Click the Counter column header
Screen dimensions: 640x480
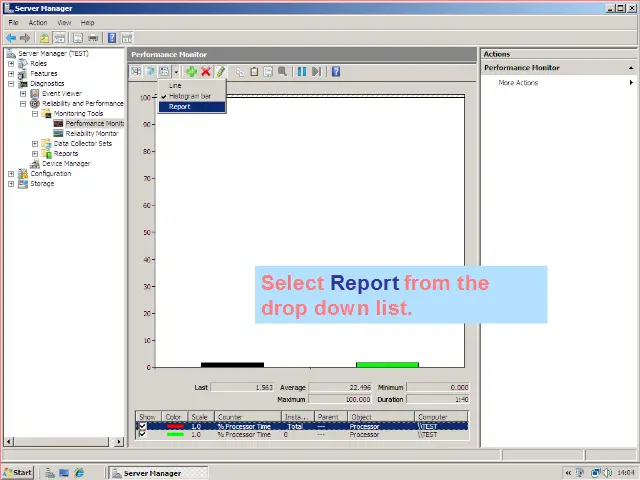click(248, 417)
